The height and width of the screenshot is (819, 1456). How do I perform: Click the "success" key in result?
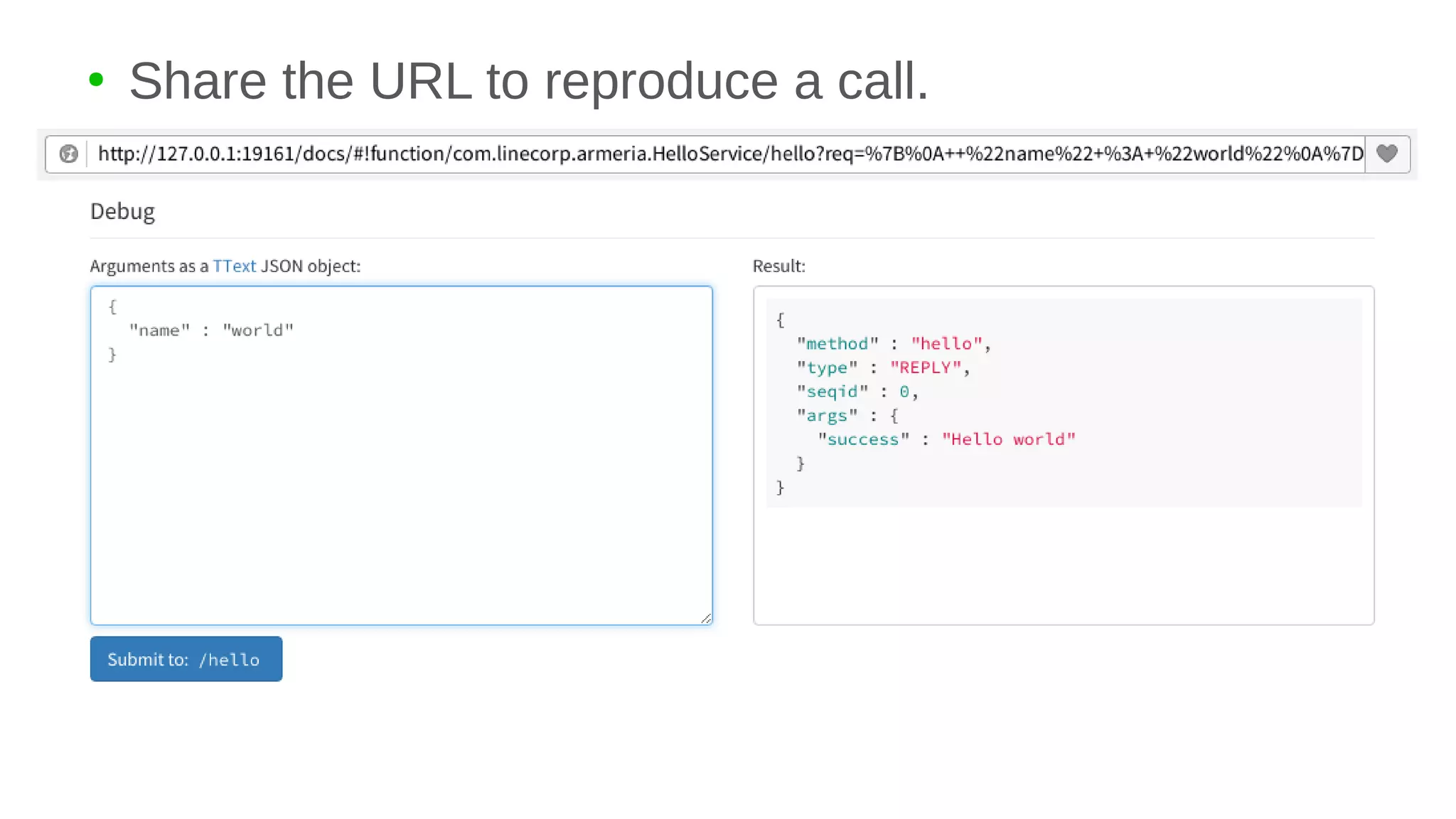click(864, 439)
